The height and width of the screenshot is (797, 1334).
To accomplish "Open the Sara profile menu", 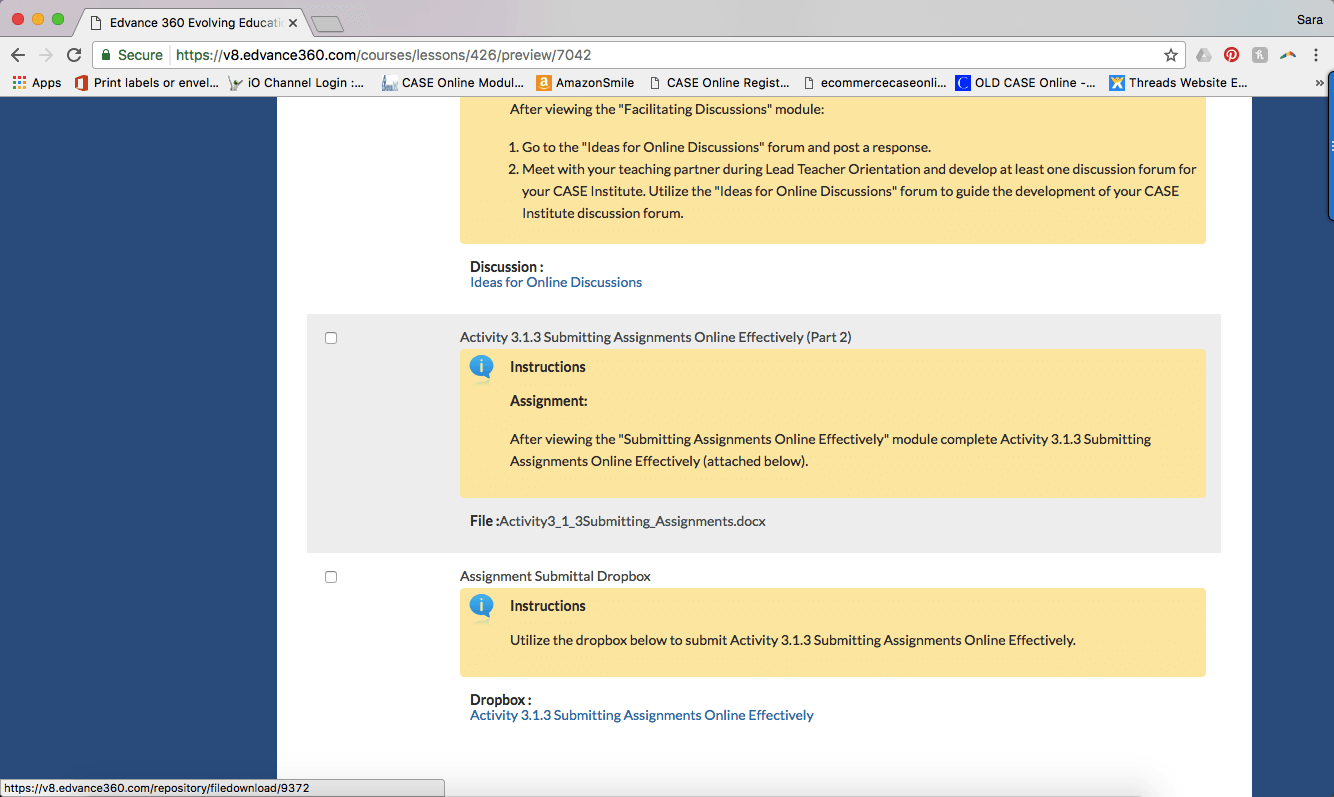I will [1309, 20].
